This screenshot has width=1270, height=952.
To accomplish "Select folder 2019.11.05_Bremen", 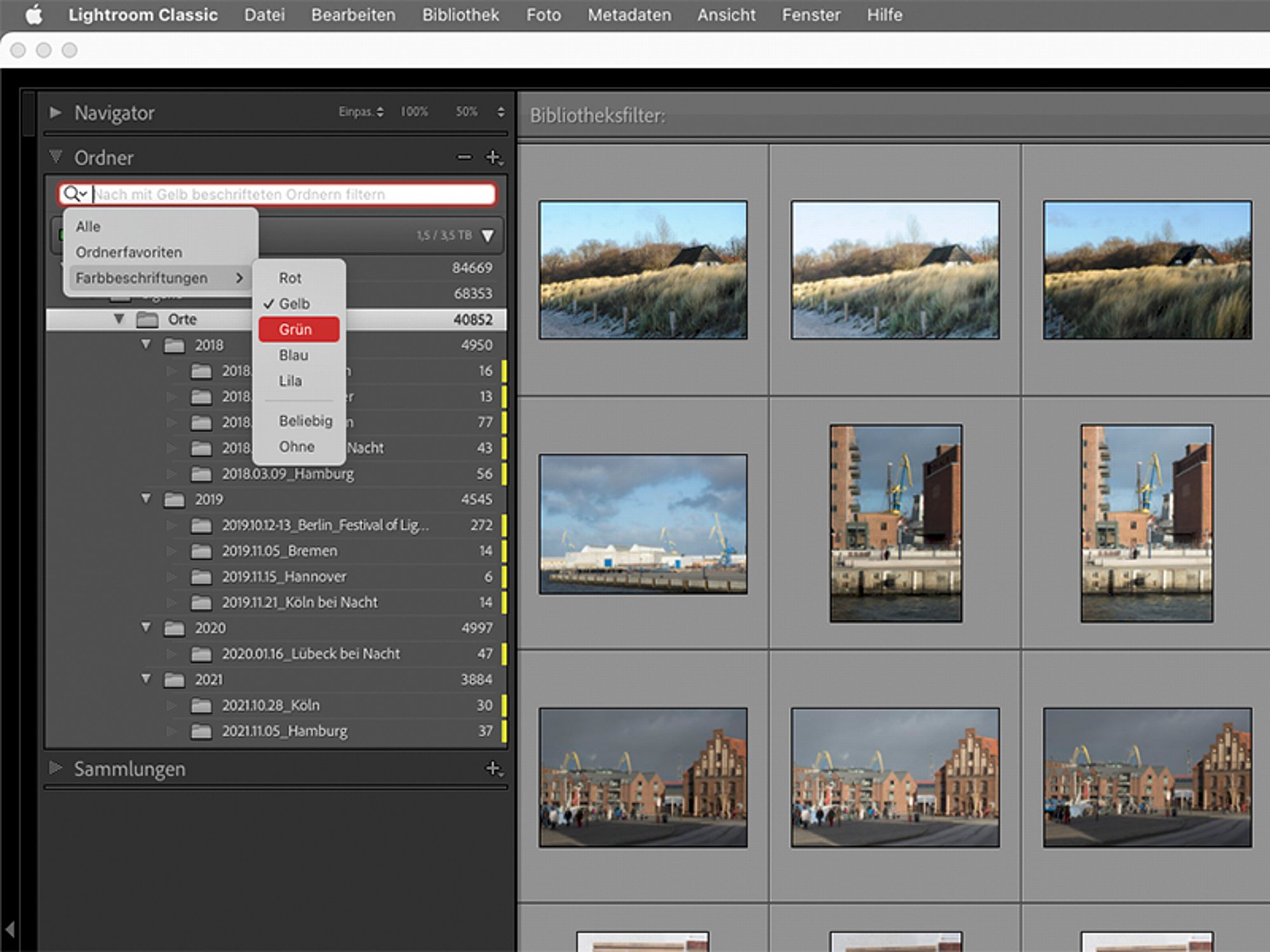I will (279, 551).
